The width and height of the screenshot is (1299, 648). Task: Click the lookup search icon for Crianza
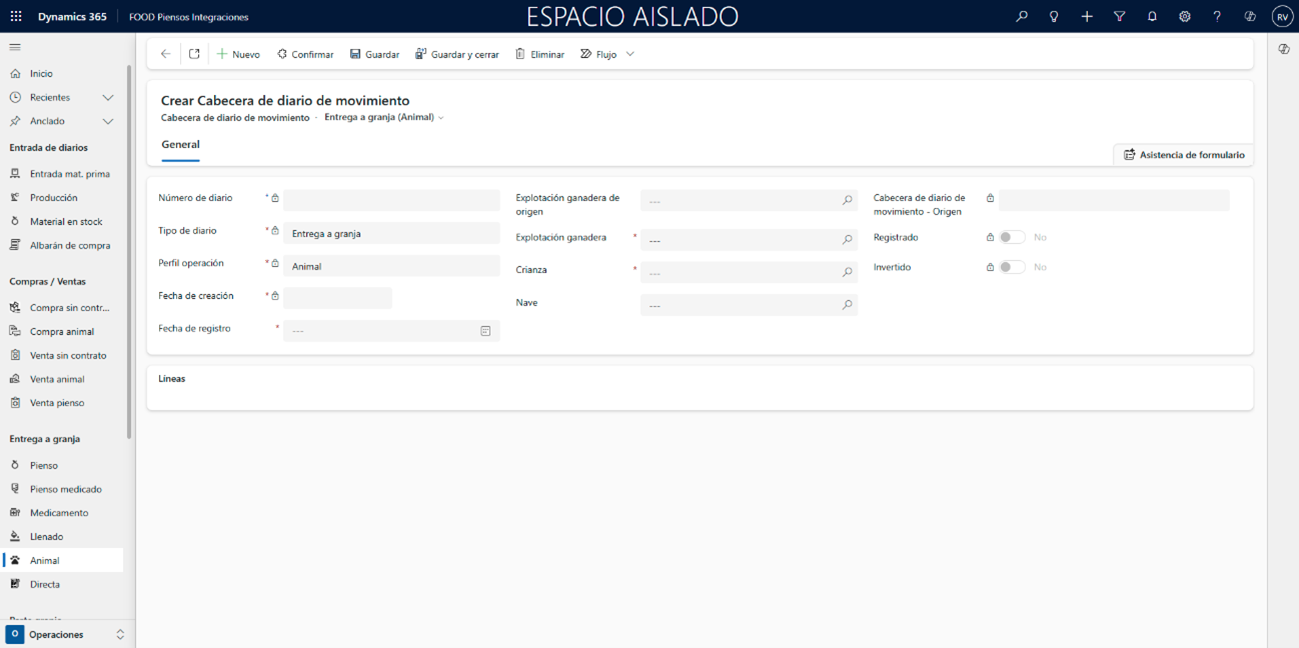(x=847, y=272)
